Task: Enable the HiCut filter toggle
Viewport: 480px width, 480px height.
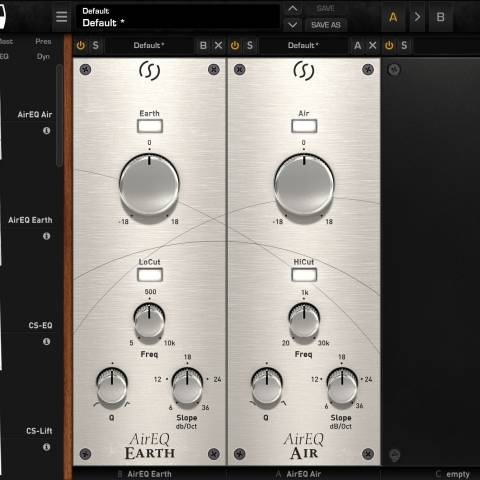Action: coord(304,275)
